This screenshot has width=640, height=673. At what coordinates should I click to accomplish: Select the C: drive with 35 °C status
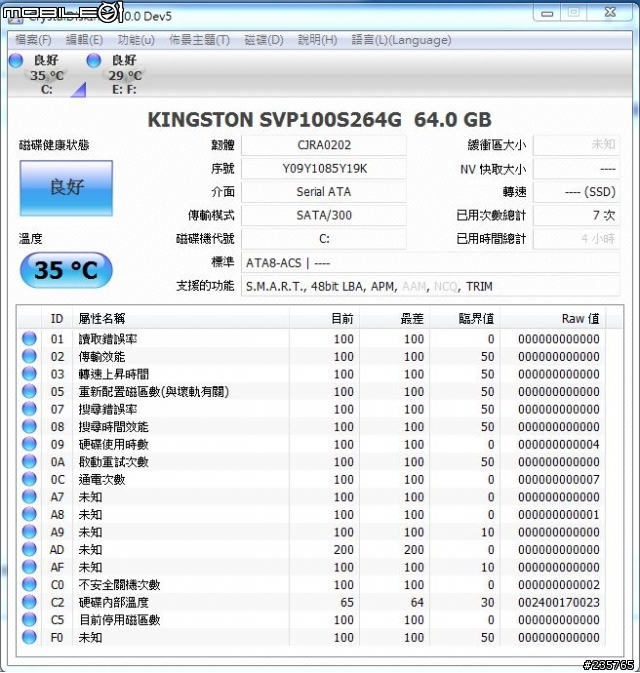[x=47, y=74]
